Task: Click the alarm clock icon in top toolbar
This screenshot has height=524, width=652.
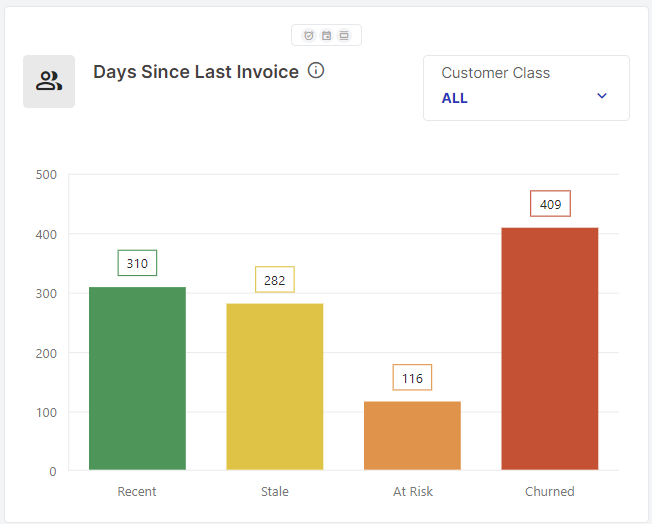Action: (309, 35)
